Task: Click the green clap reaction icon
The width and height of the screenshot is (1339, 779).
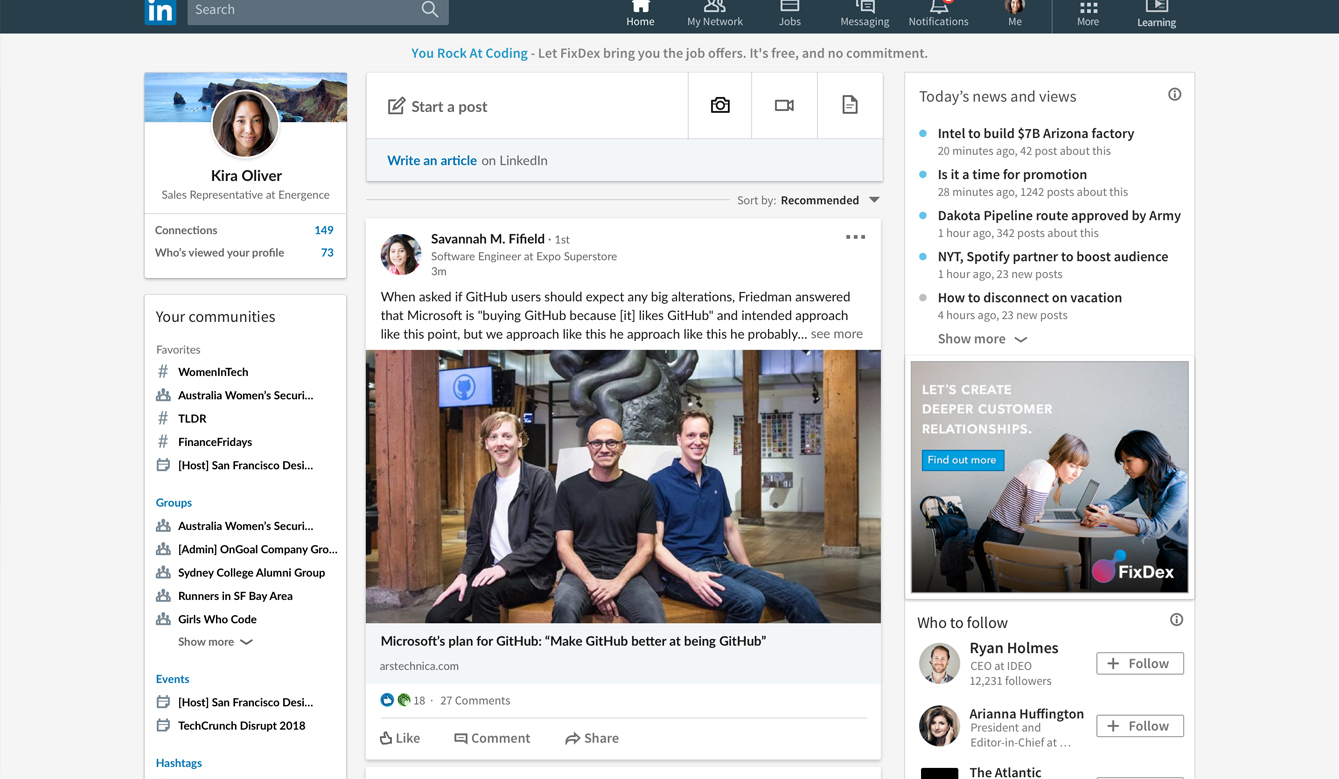Action: [x=403, y=700]
